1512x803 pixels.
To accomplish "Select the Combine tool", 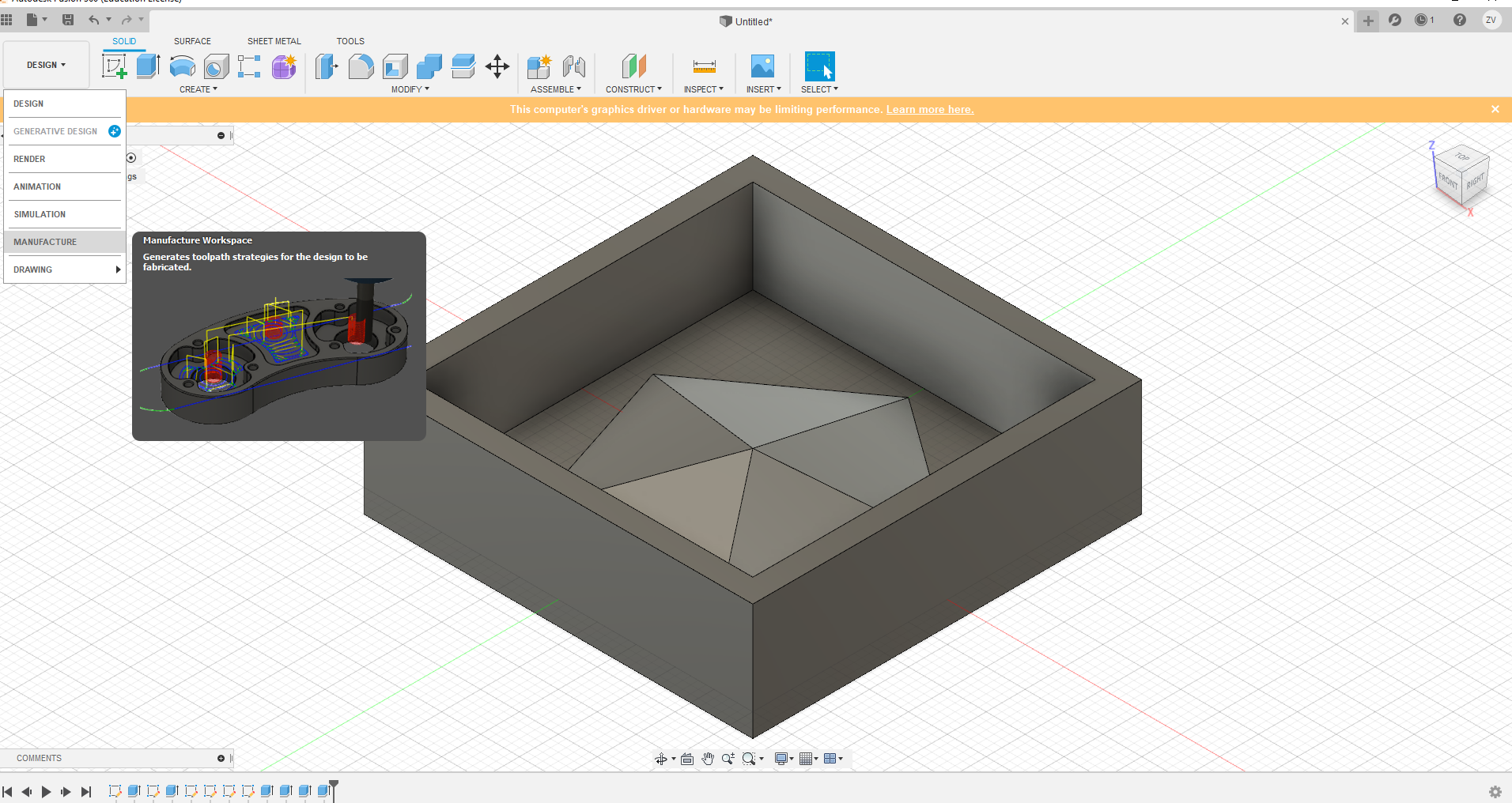I will click(429, 66).
